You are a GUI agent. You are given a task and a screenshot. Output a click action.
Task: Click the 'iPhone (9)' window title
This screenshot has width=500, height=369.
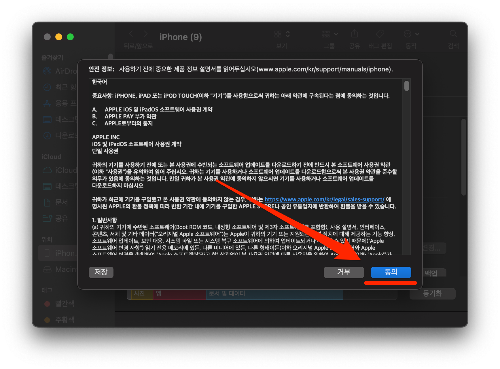coord(181,37)
